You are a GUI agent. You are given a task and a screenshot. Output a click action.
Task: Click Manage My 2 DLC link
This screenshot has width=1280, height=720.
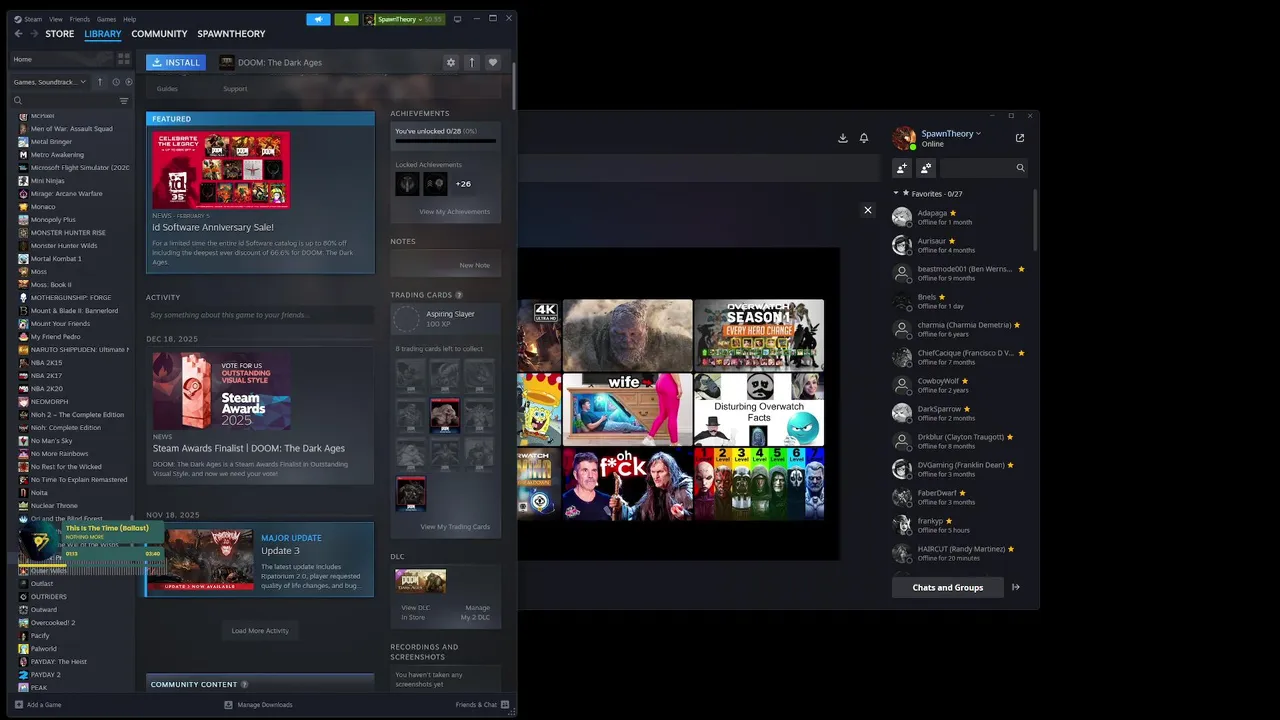tap(476, 612)
